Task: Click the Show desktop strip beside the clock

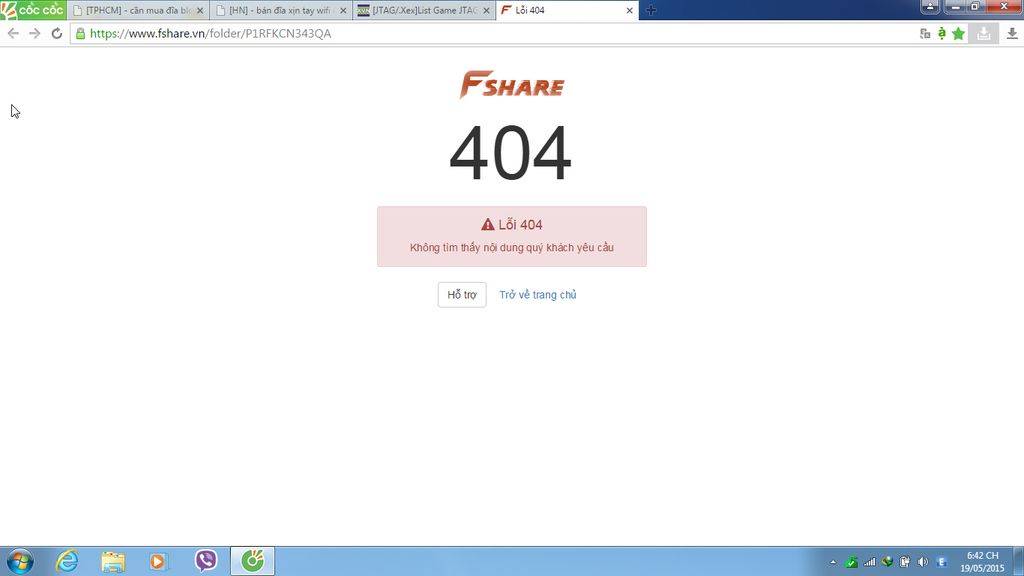Action: pyautogui.click(x=1018, y=562)
